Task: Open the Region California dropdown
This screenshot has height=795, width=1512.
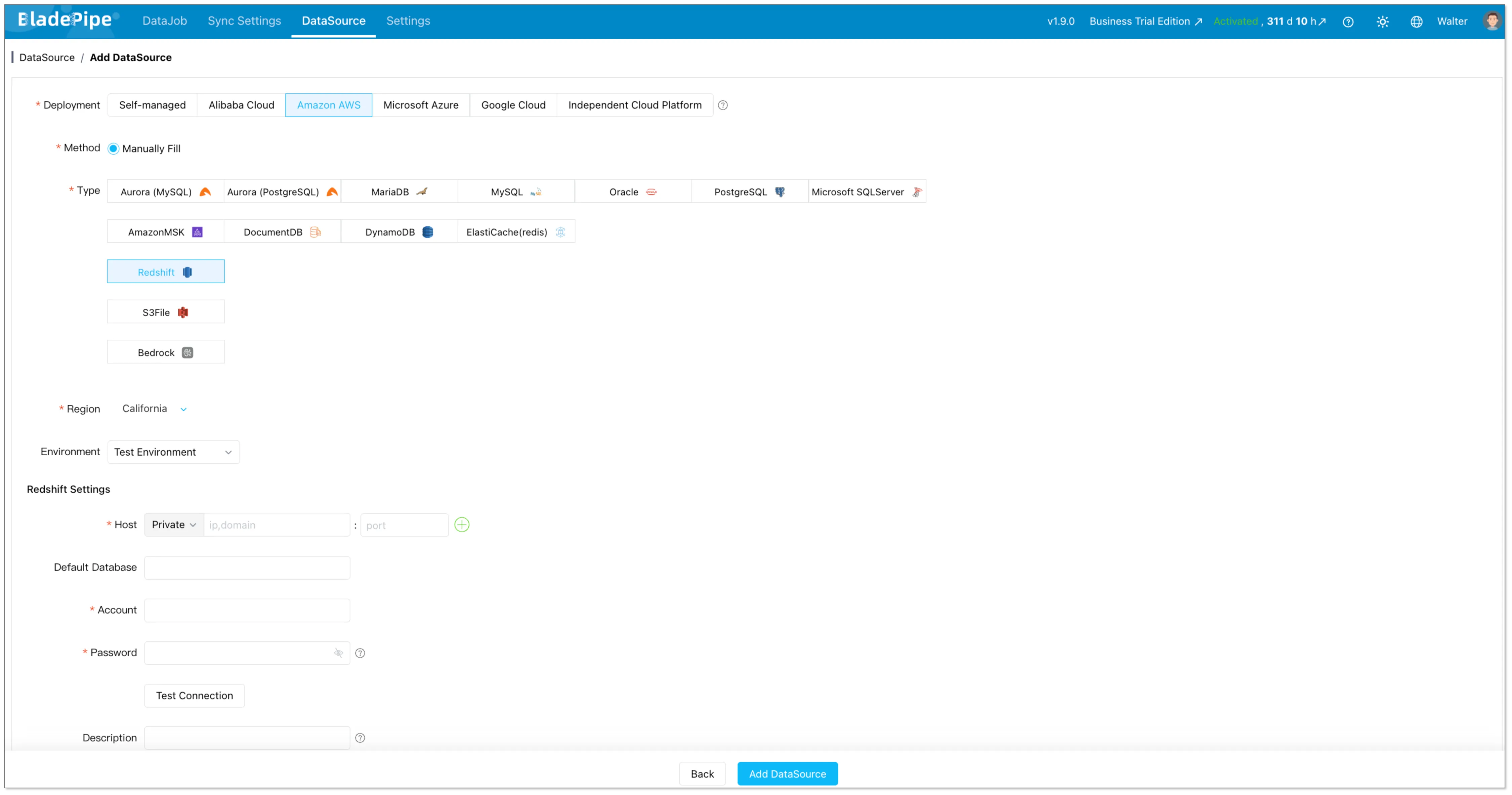Action: click(154, 409)
